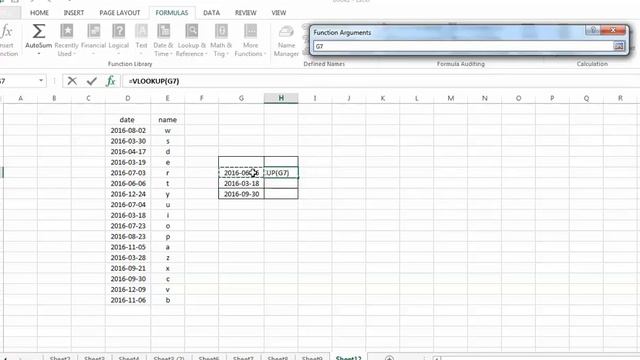Select column R header

tap(620, 98)
